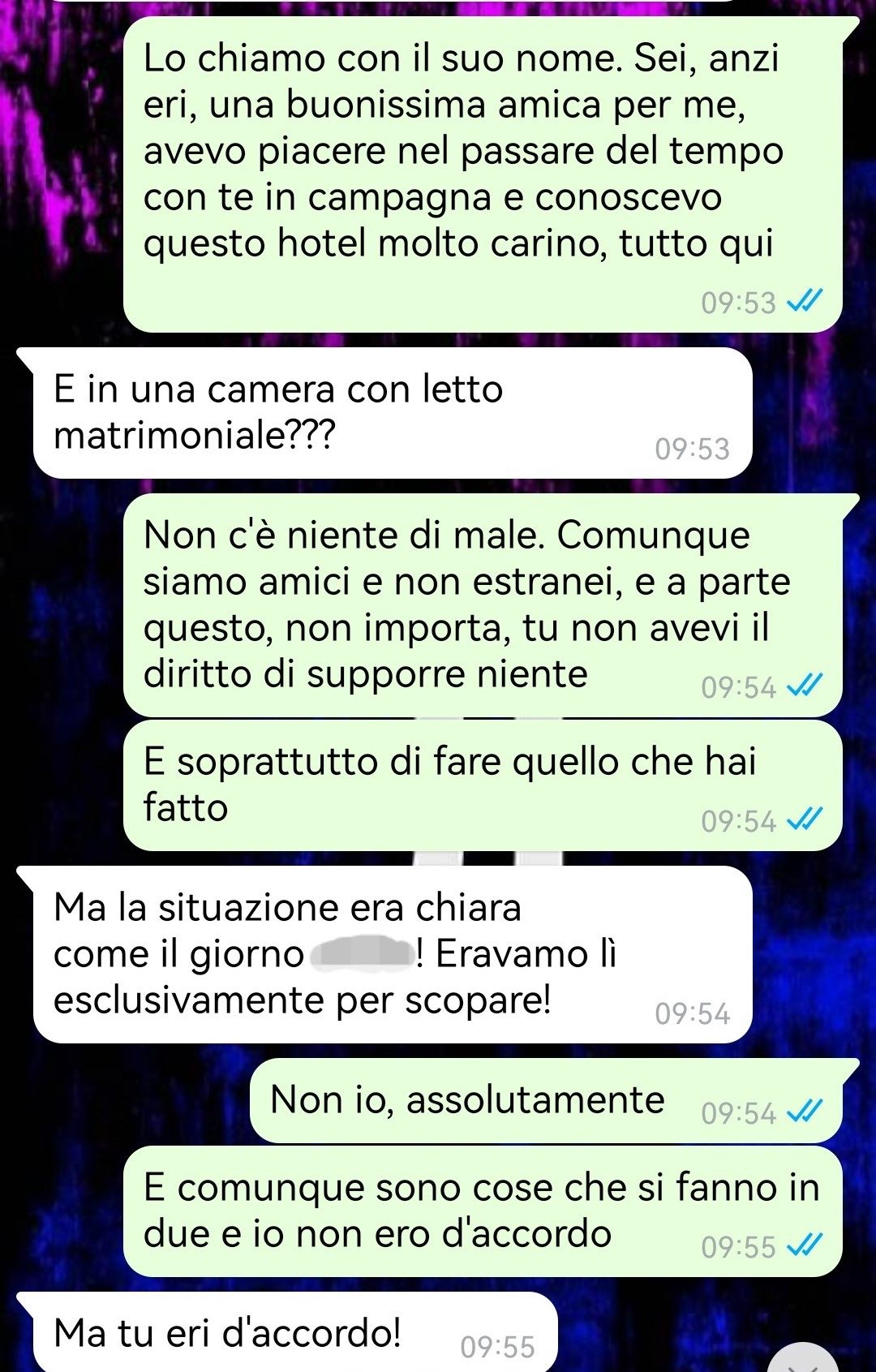Viewport: 876px width, 1372px height.
Task: Tap the blurred redacted word in the message
Action: pyautogui.click(x=363, y=953)
